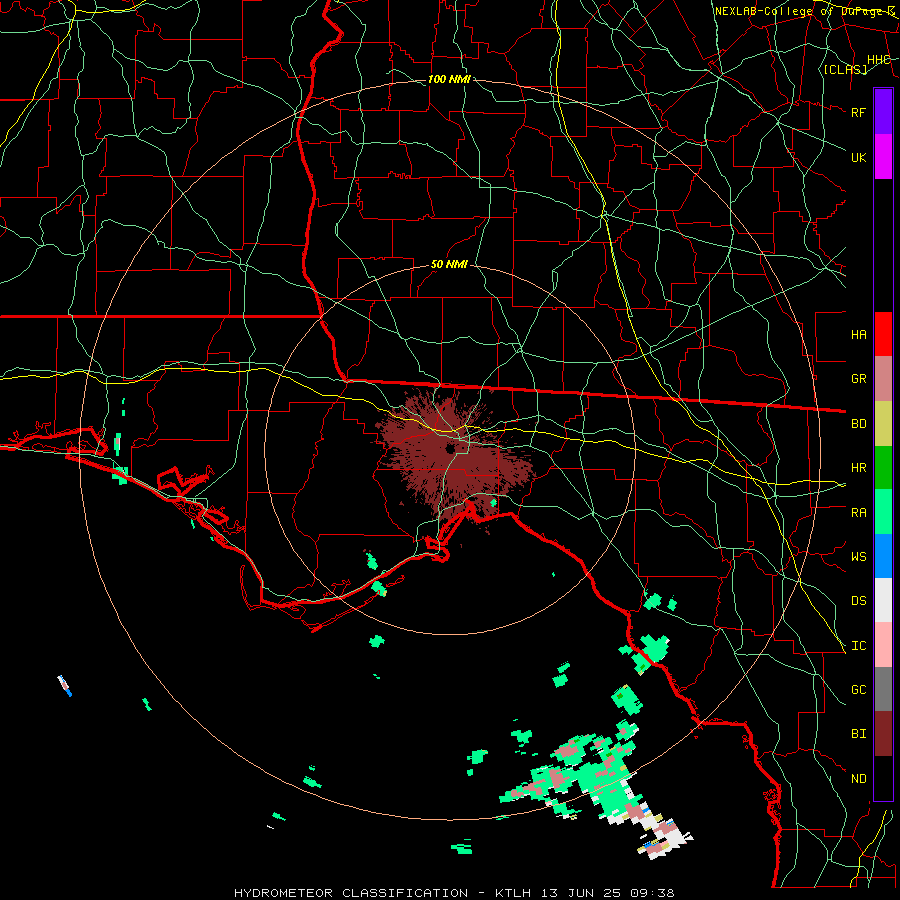Click the UK magenta legend swatch
This screenshot has width=900, height=900.
(x=883, y=157)
